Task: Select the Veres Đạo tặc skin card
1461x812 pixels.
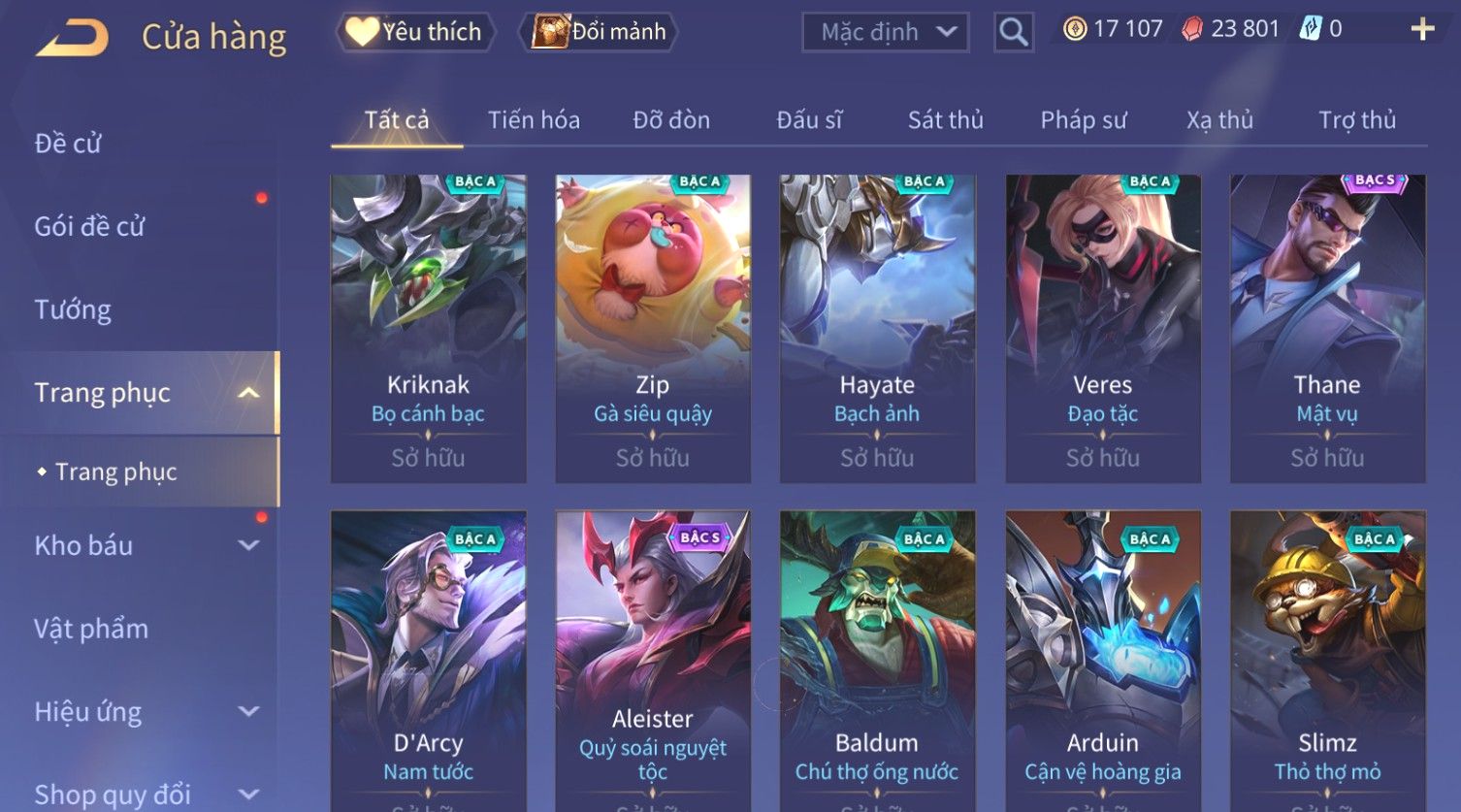Action: pos(1103,329)
